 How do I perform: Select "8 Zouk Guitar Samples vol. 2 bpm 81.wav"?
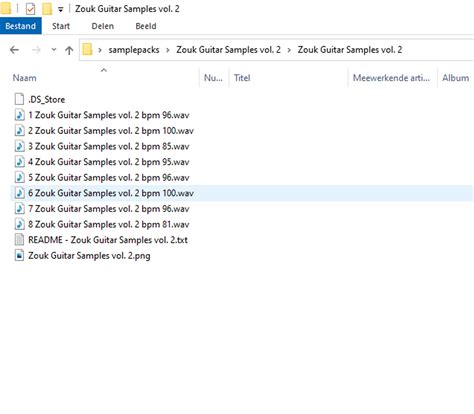pyautogui.click(x=109, y=224)
